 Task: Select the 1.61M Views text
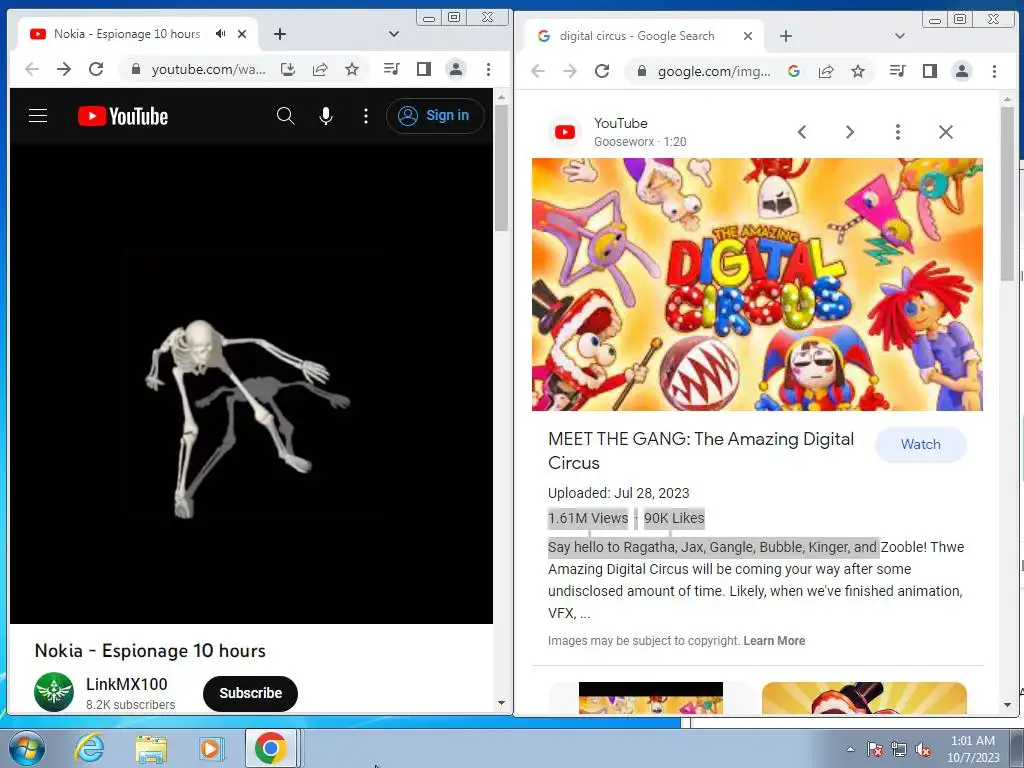588,519
